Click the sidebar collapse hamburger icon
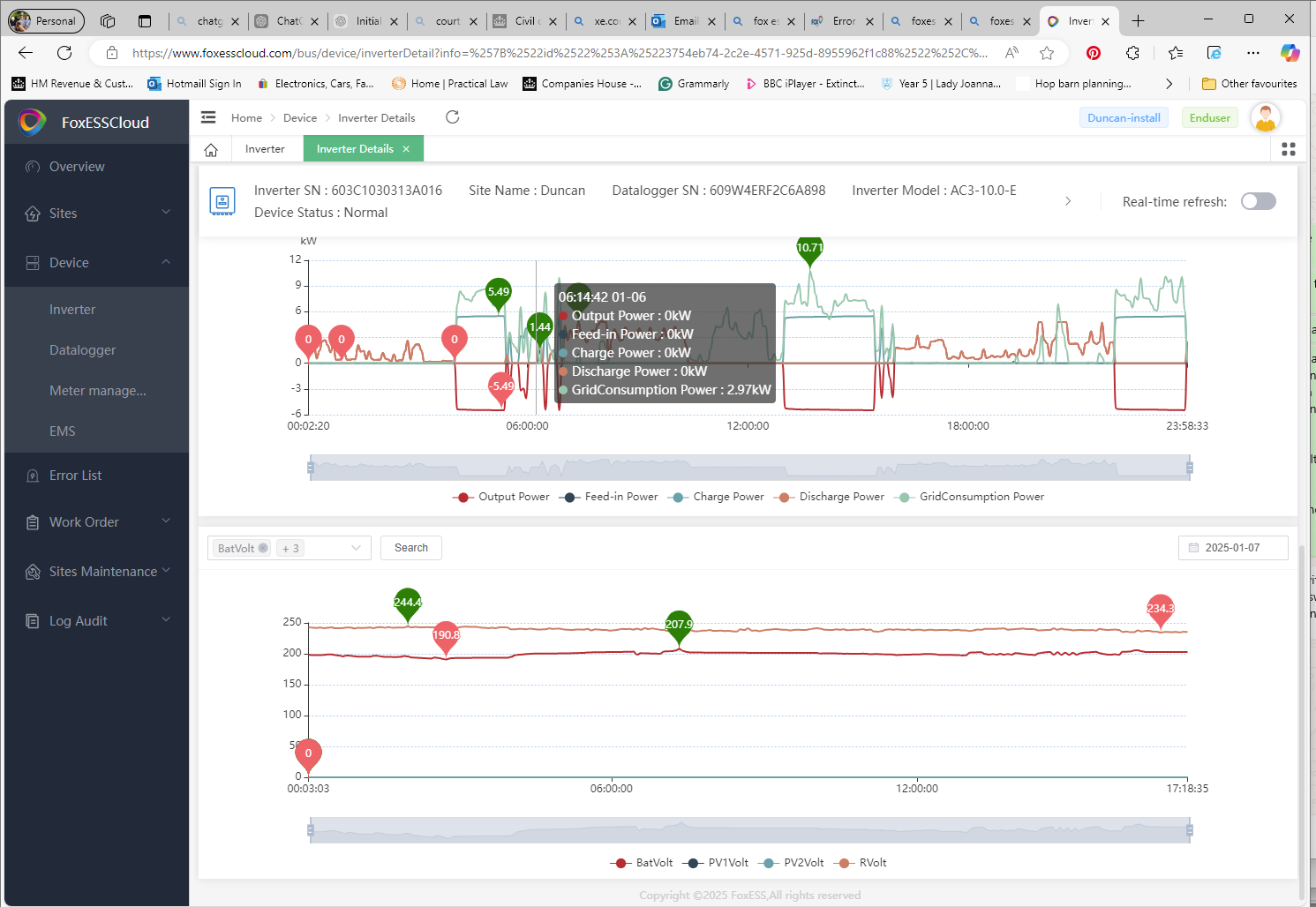Screen dimensions: 1316x907 [x=208, y=117]
